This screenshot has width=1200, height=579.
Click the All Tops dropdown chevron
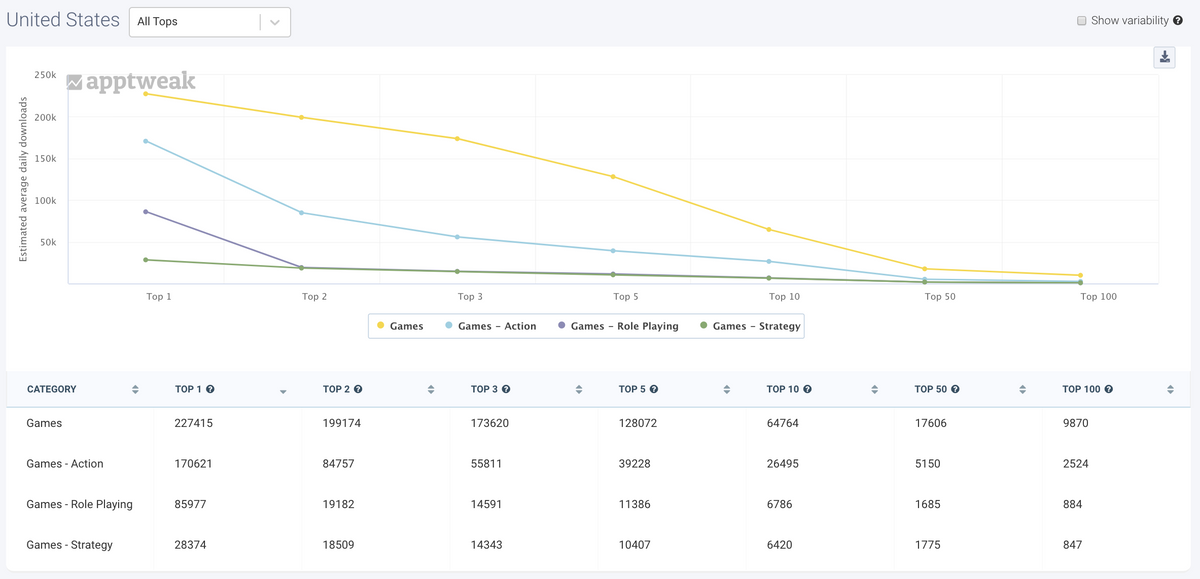point(275,22)
